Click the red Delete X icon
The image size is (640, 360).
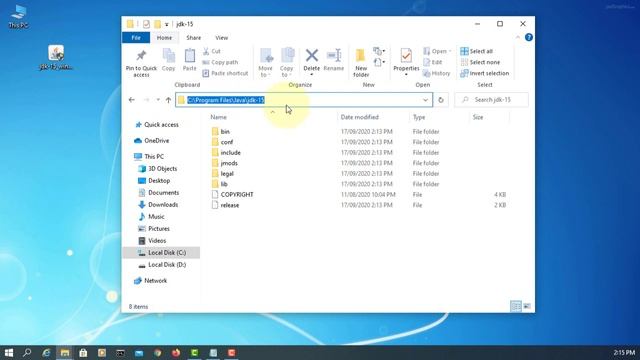click(x=311, y=55)
